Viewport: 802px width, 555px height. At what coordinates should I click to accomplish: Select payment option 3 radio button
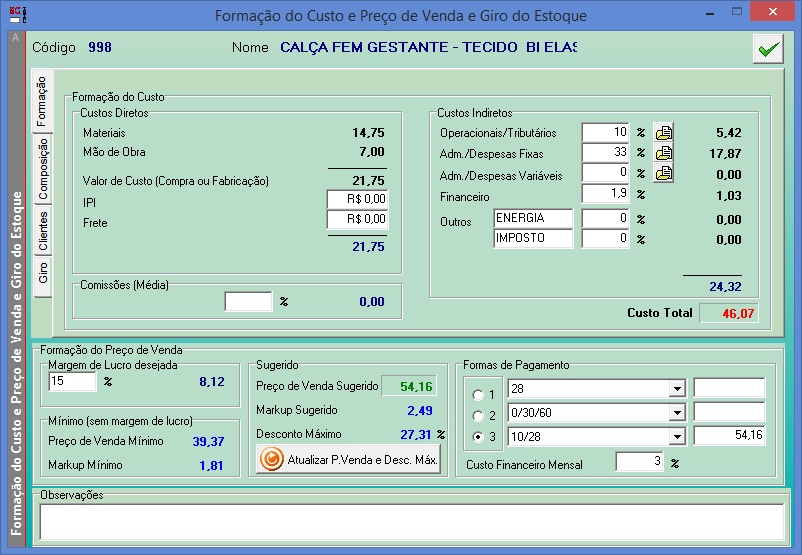coord(476,437)
